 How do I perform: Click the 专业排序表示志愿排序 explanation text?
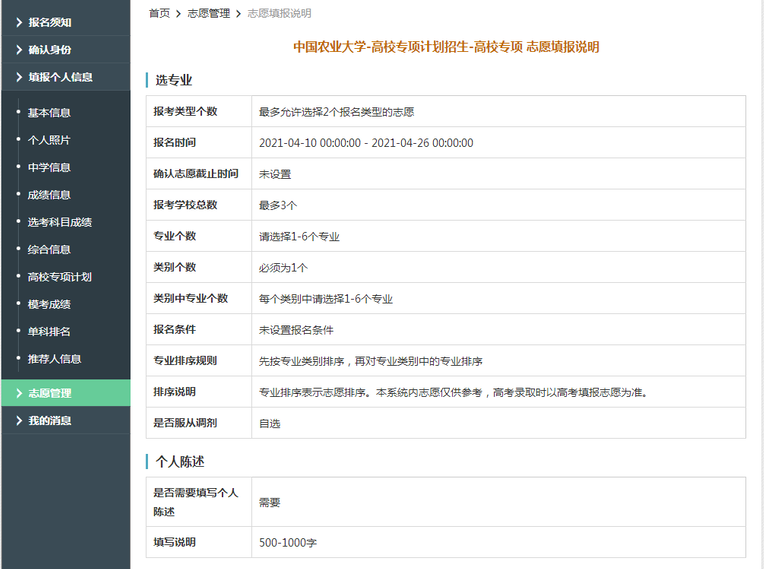click(453, 393)
